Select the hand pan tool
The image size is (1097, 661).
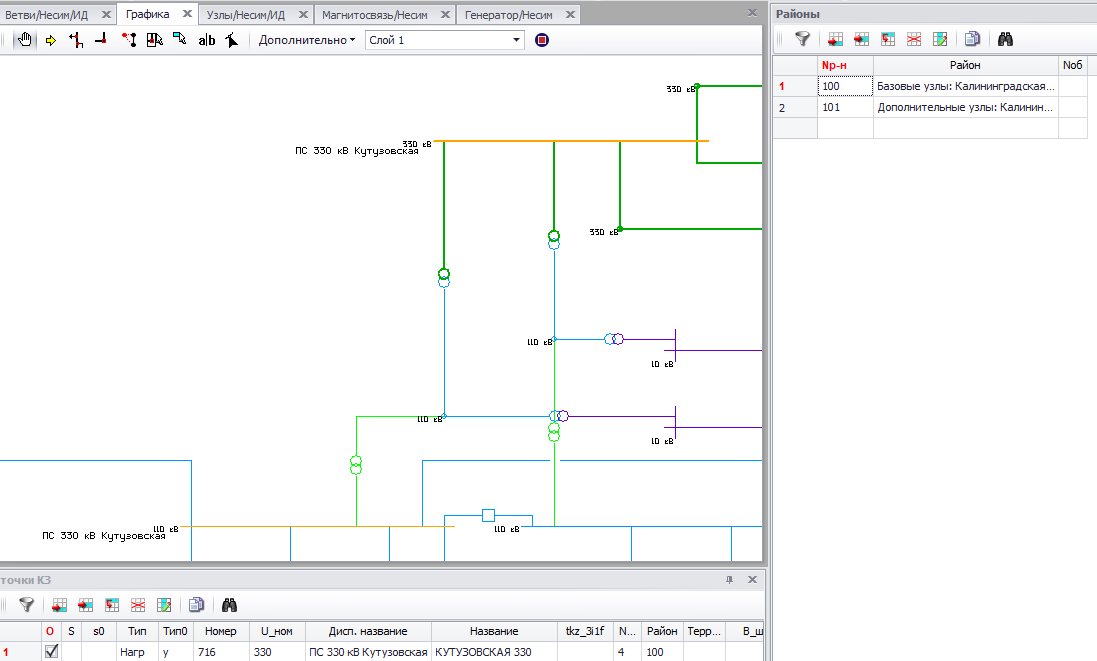pos(26,40)
